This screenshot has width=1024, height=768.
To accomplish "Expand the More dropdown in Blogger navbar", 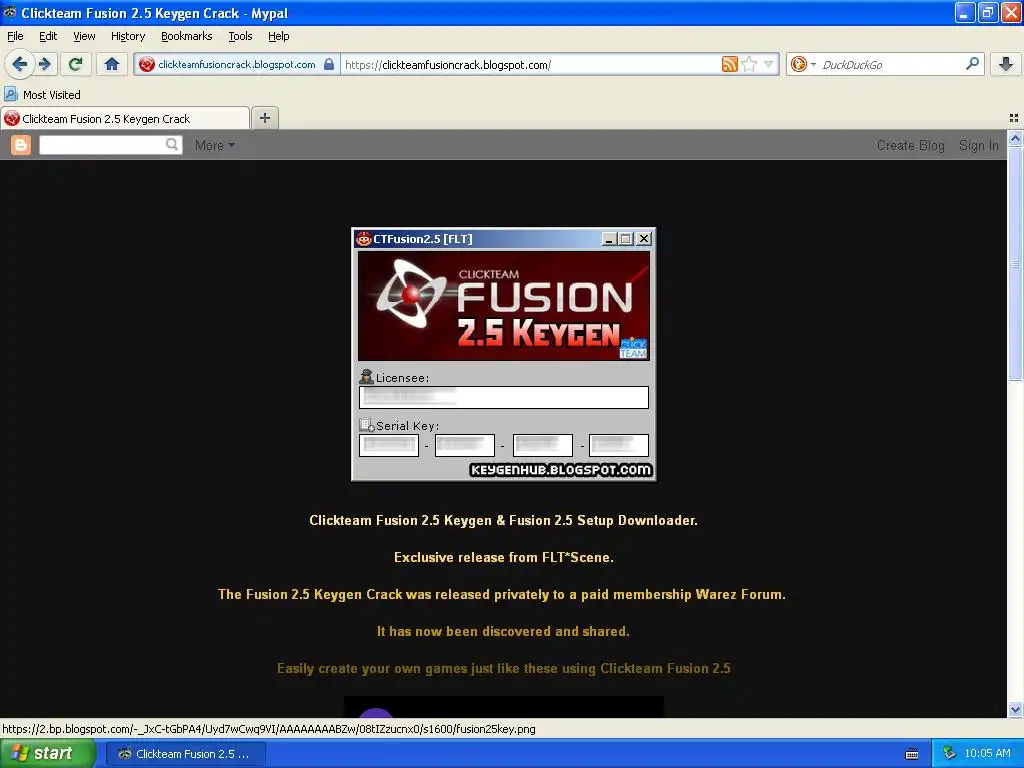I will point(214,145).
